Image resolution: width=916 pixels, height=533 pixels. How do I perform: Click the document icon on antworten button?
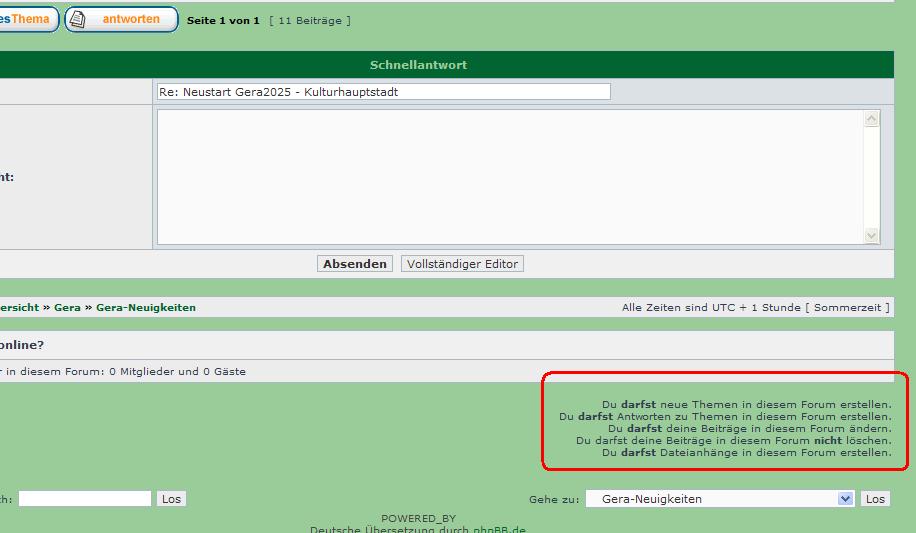[x=78, y=19]
